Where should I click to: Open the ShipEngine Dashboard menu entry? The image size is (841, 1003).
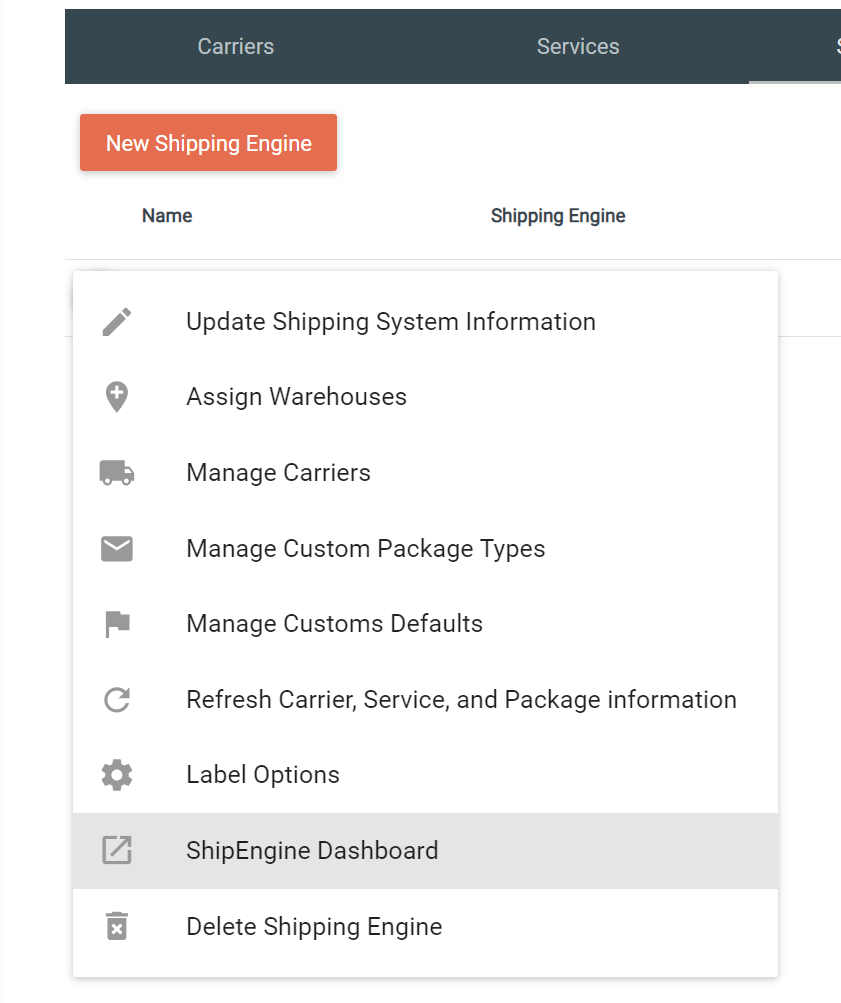312,850
